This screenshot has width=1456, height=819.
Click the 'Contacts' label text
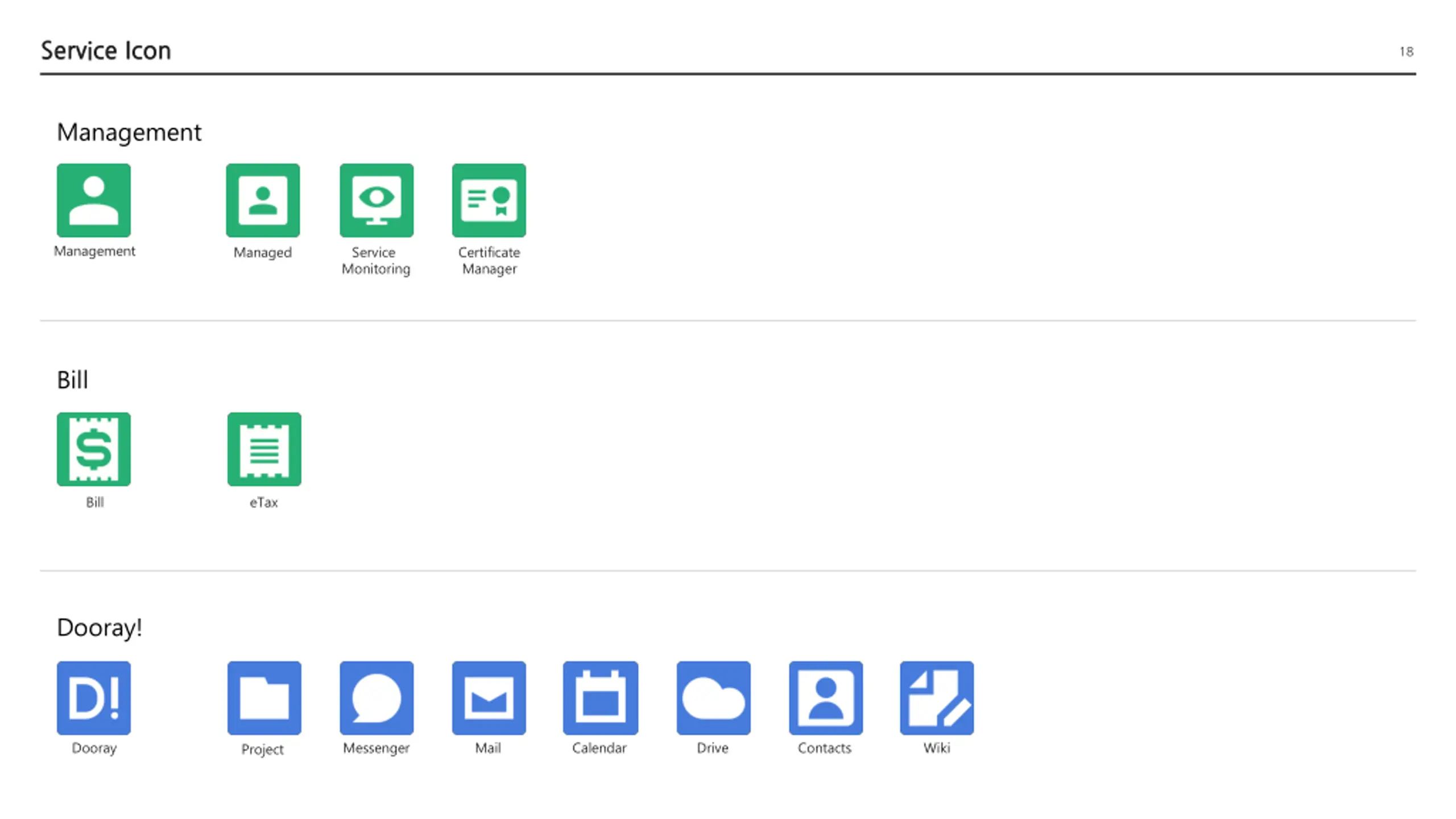coord(825,748)
